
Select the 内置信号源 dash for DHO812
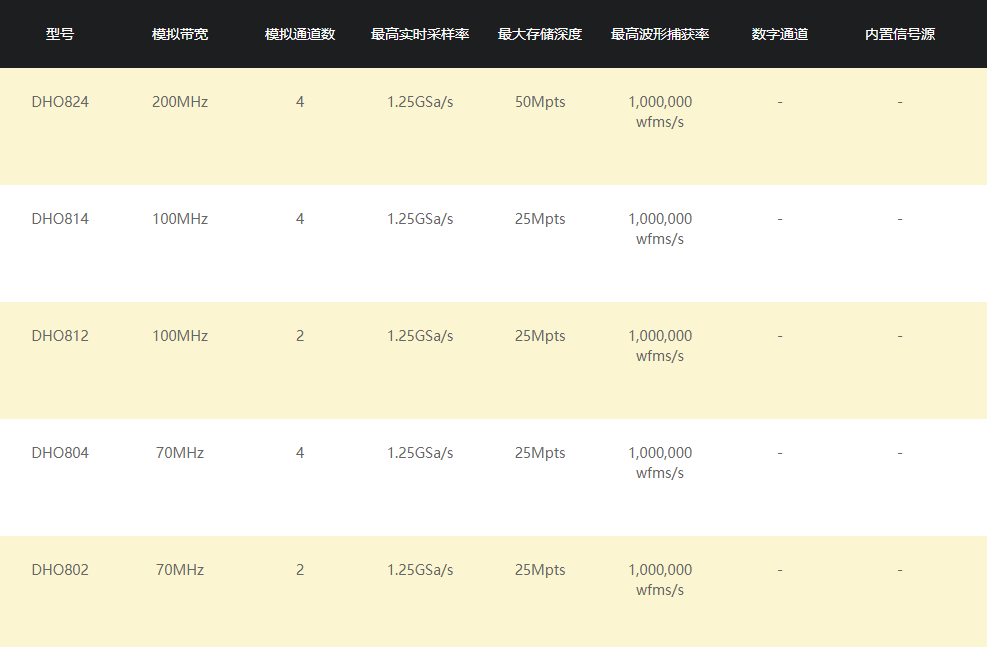coord(900,337)
